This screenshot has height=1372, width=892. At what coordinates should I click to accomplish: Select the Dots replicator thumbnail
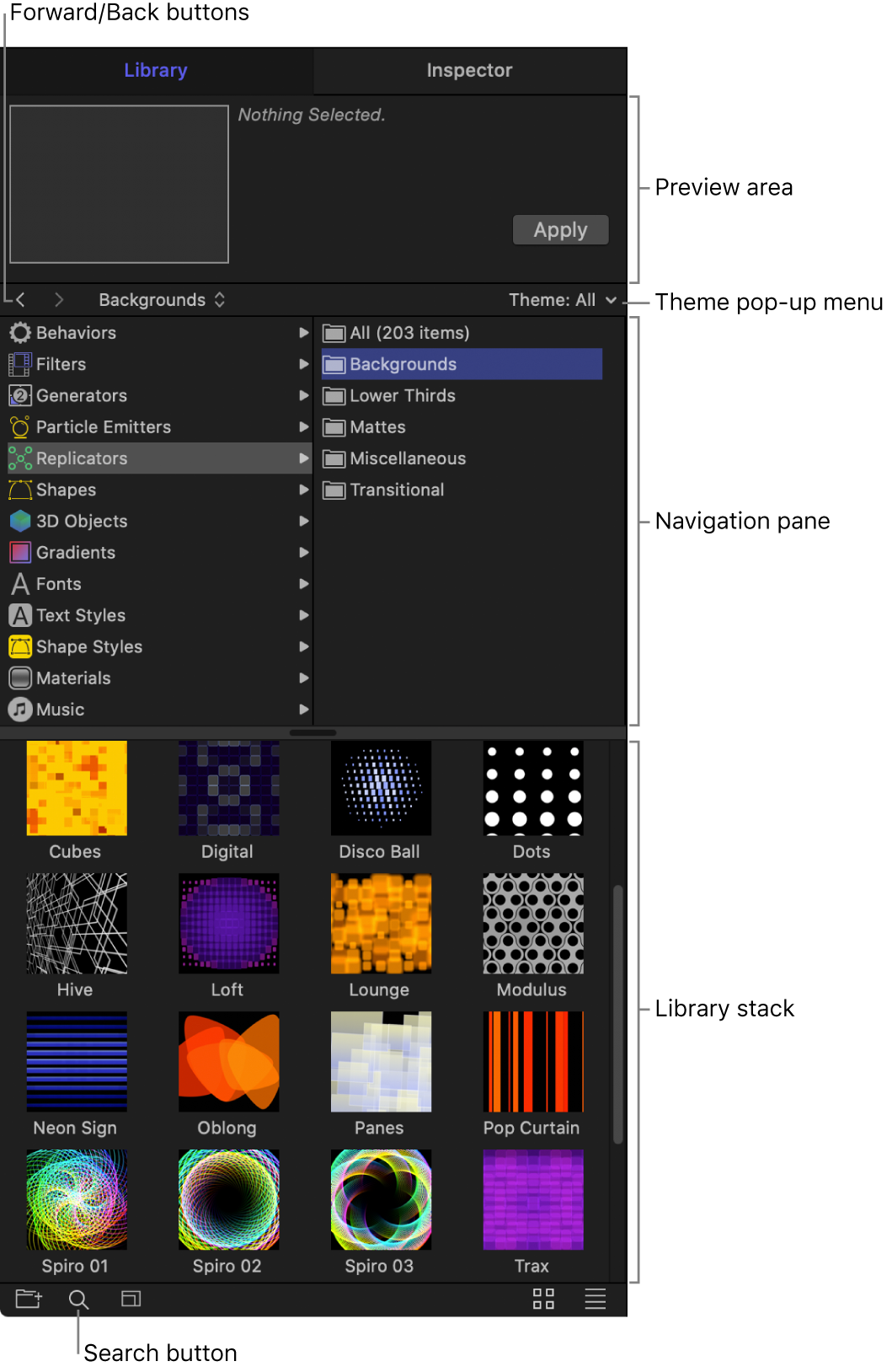[533, 788]
